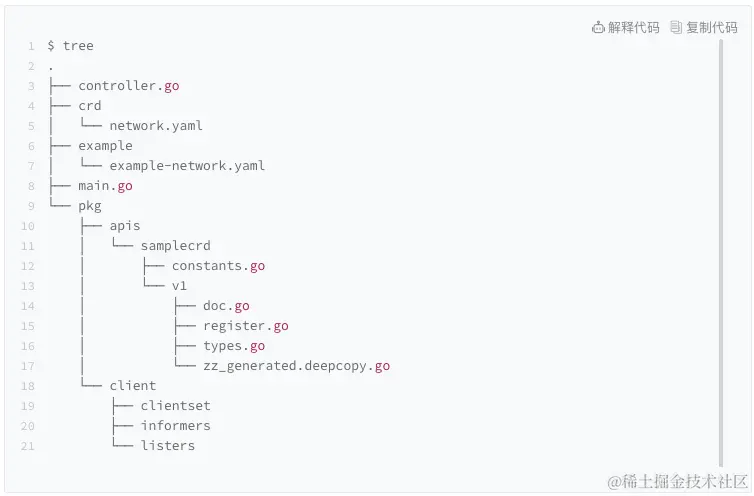Click the apis folder under pkg
The height and width of the screenshot is (496, 754).
pyautogui.click(x=125, y=226)
